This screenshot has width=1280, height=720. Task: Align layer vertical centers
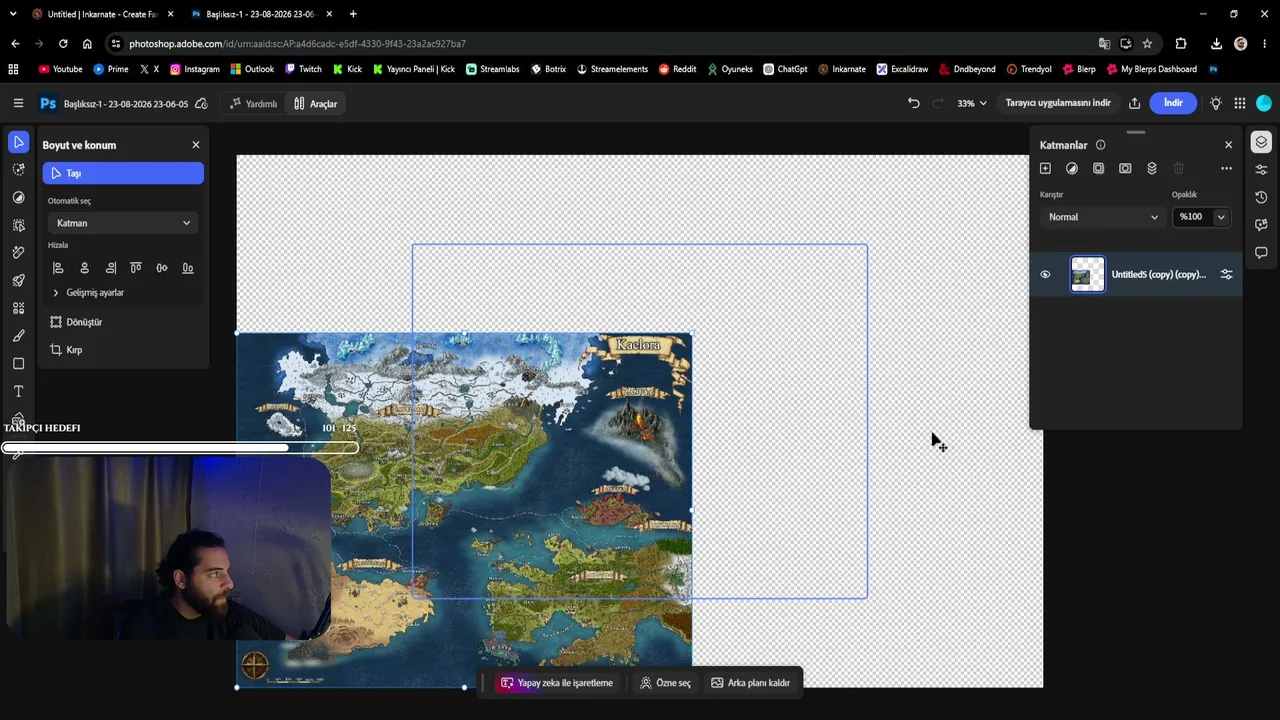(x=162, y=268)
